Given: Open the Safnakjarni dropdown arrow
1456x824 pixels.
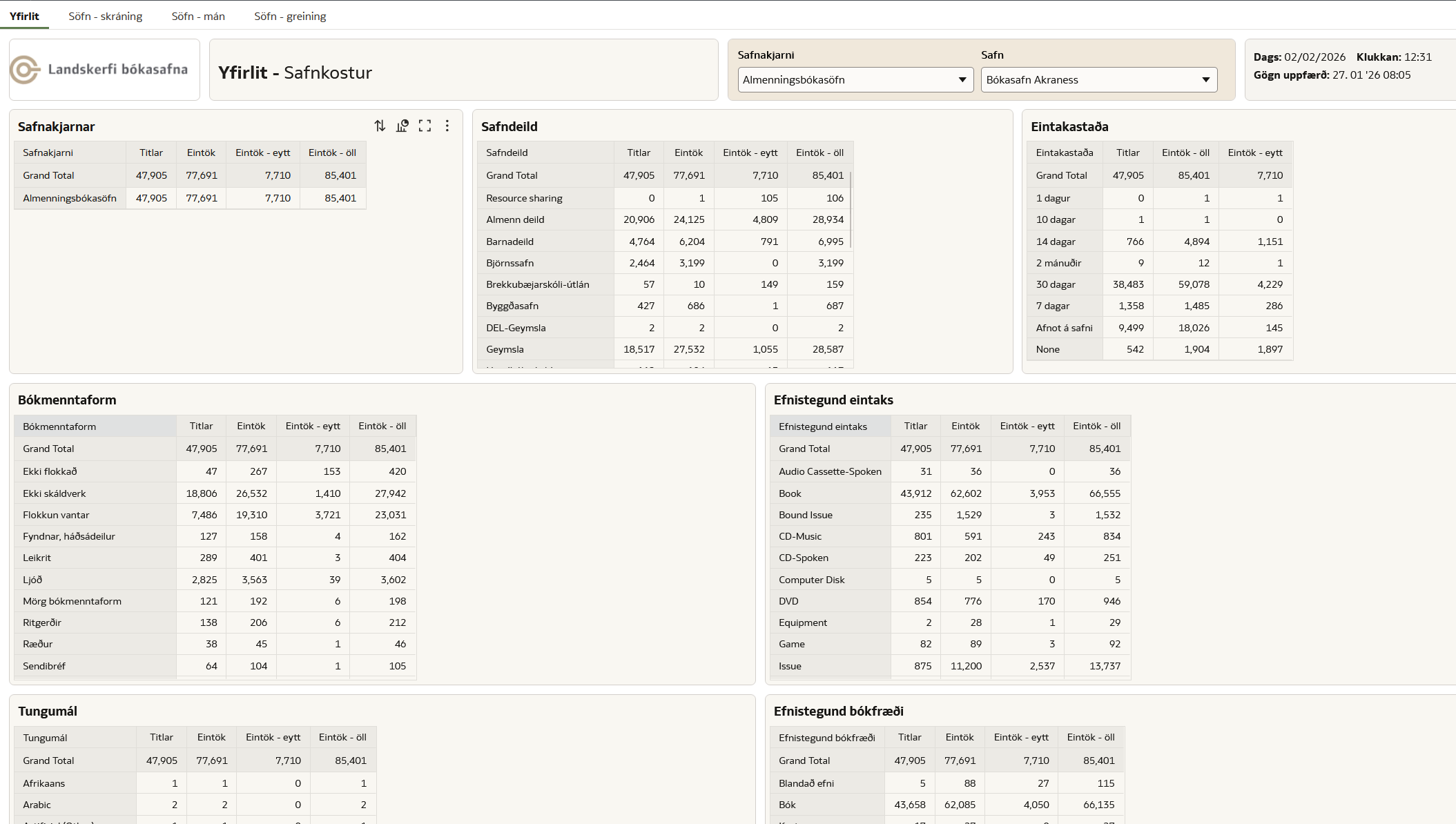Looking at the screenshot, I should click(962, 80).
